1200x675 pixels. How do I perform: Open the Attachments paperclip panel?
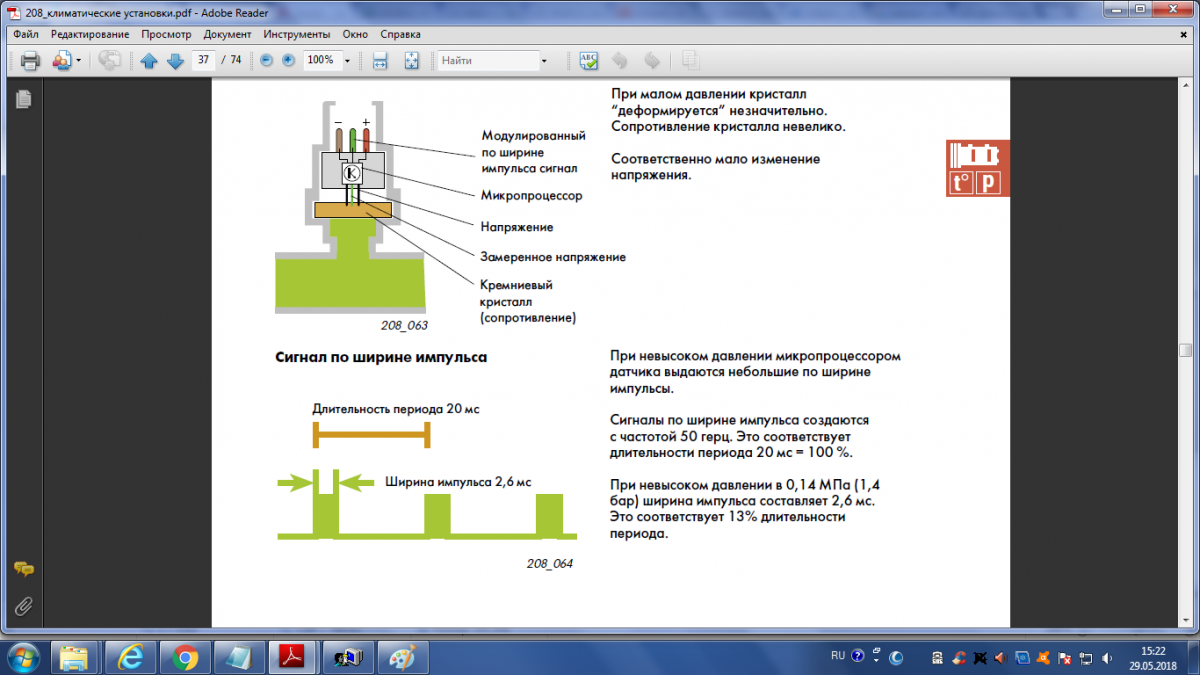(x=24, y=606)
